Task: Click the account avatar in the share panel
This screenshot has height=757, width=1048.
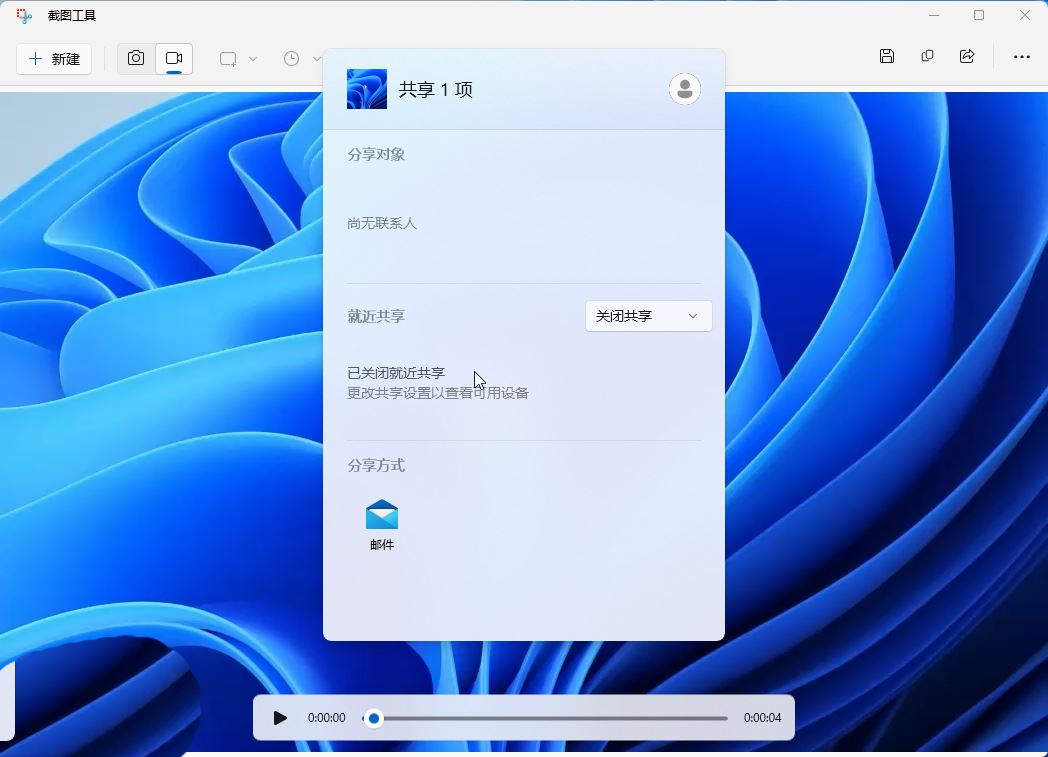Action: tap(685, 89)
